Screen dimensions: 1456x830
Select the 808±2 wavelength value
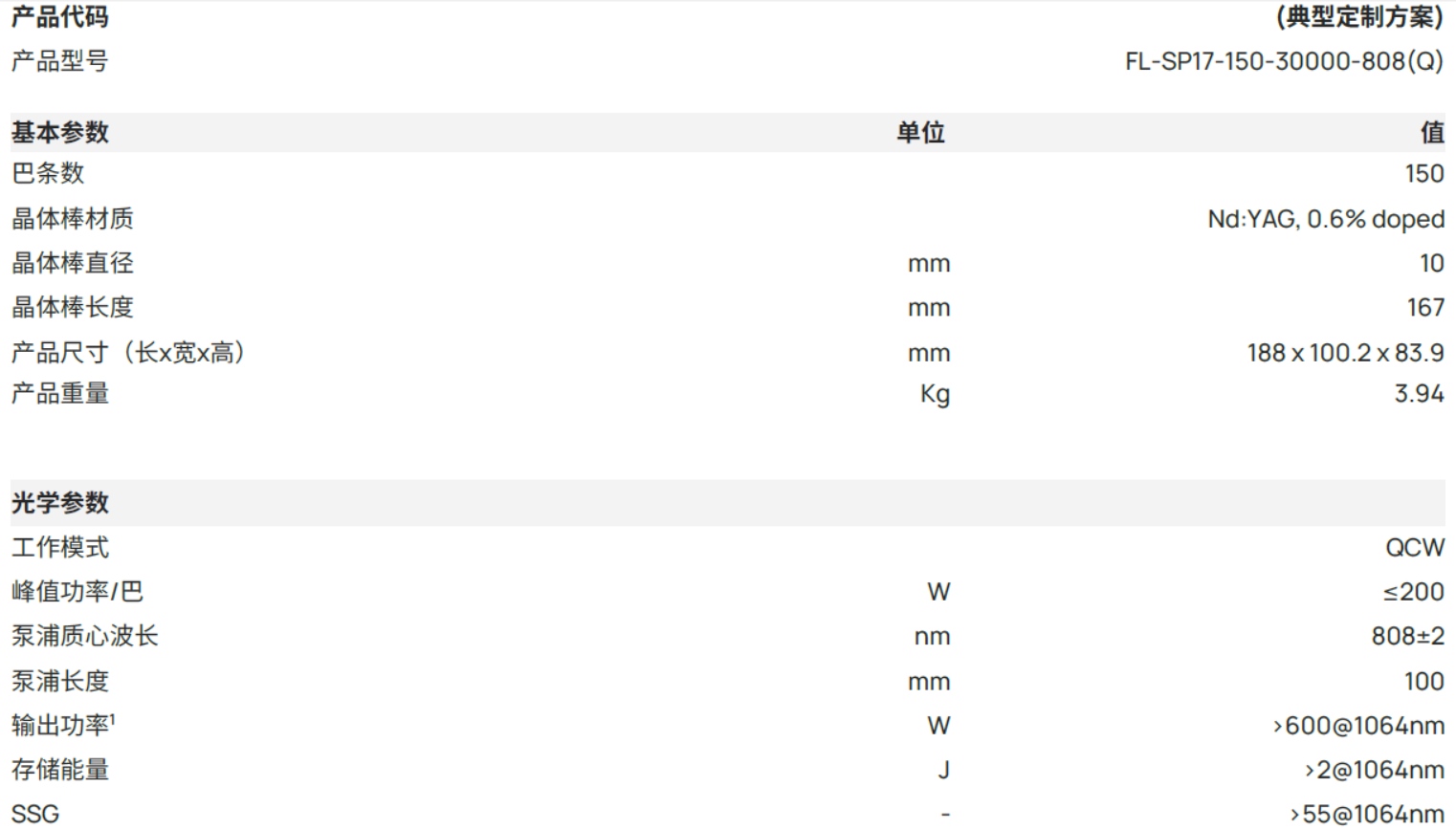click(1407, 637)
